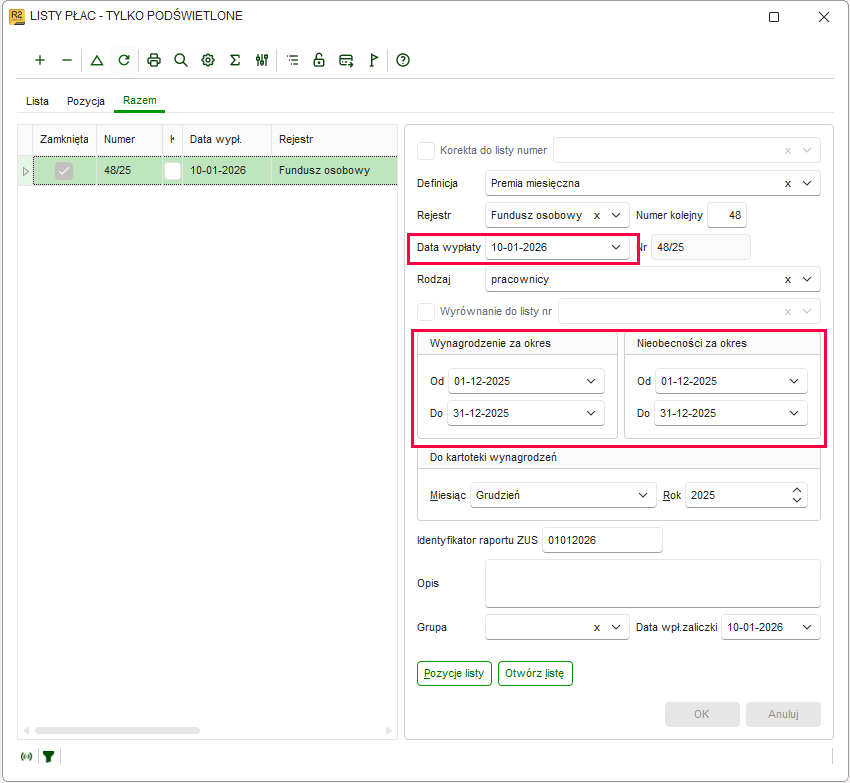The width and height of the screenshot is (850, 783).
Task: Open Wynagrodzenie za okres 'Od' date dropdown
Action: [591, 381]
